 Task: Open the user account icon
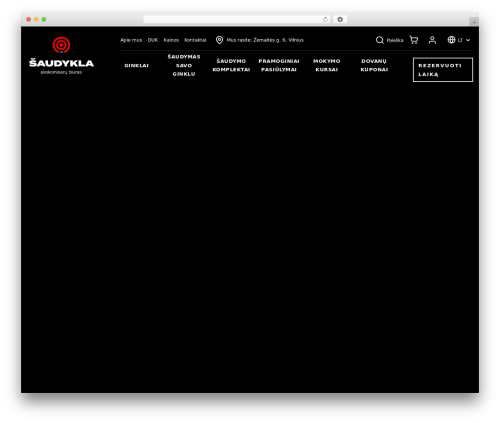tap(432, 40)
